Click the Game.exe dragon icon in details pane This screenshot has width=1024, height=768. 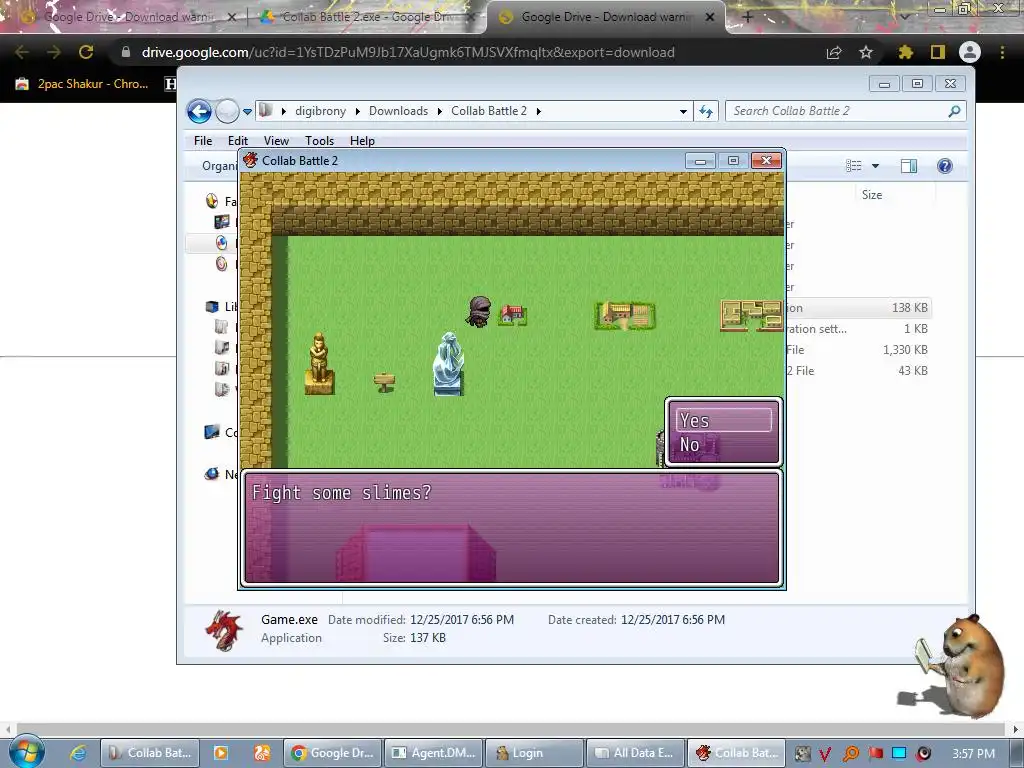pos(223,630)
